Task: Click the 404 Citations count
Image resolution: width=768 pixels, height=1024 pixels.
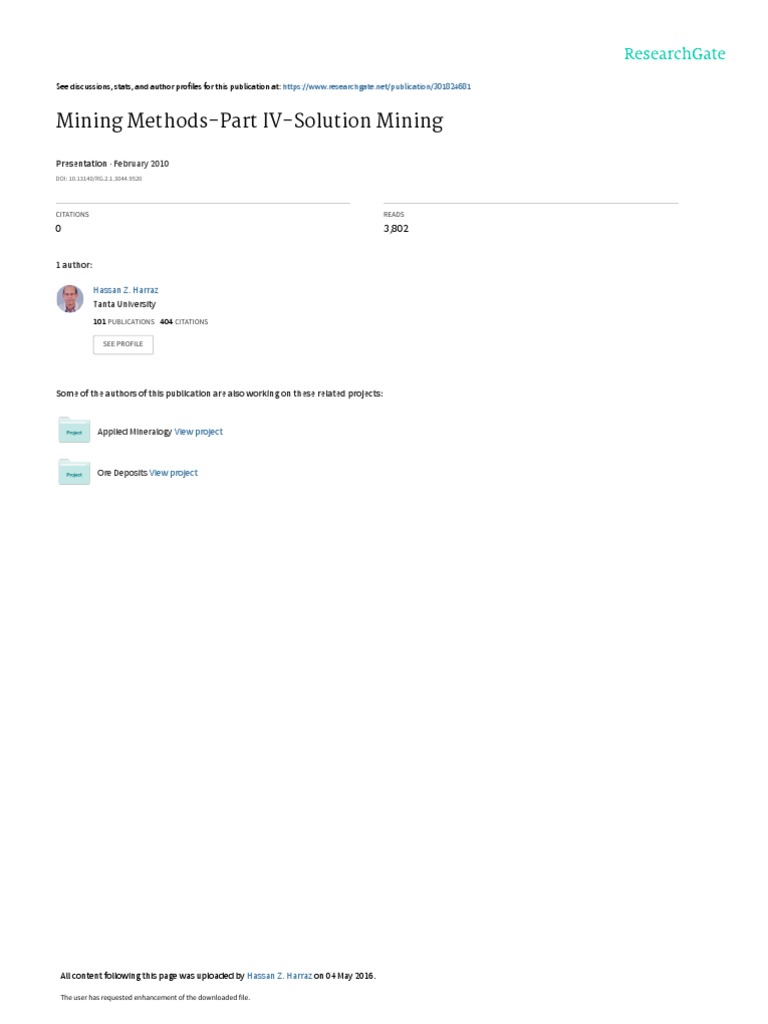Action: [184, 322]
